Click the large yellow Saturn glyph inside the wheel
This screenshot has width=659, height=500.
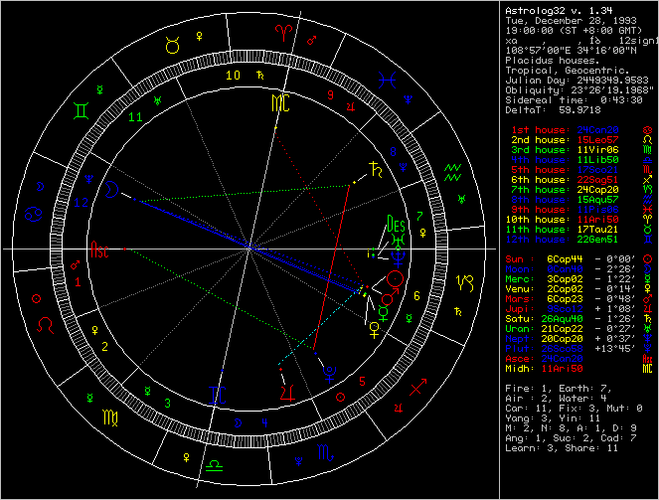tap(376, 169)
